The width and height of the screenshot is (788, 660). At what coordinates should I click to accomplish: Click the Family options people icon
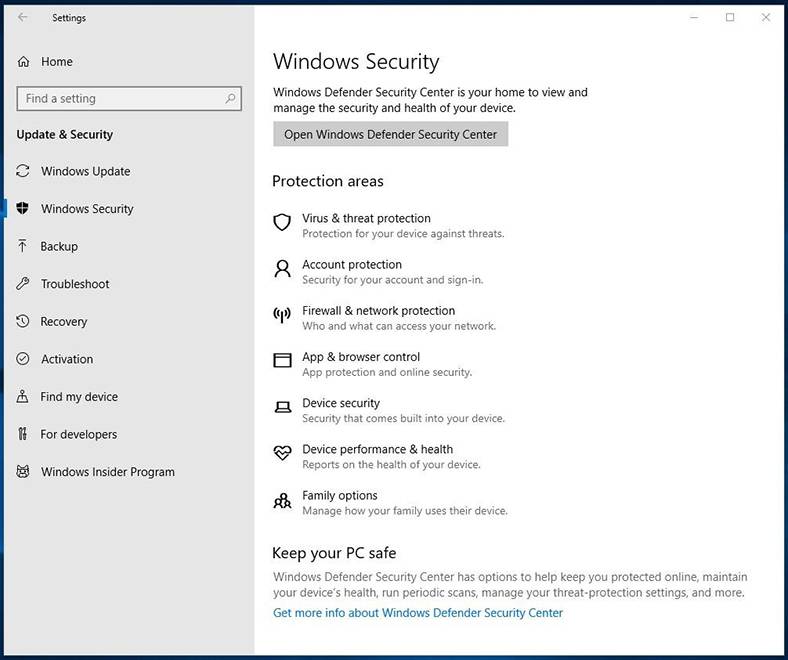tap(282, 500)
